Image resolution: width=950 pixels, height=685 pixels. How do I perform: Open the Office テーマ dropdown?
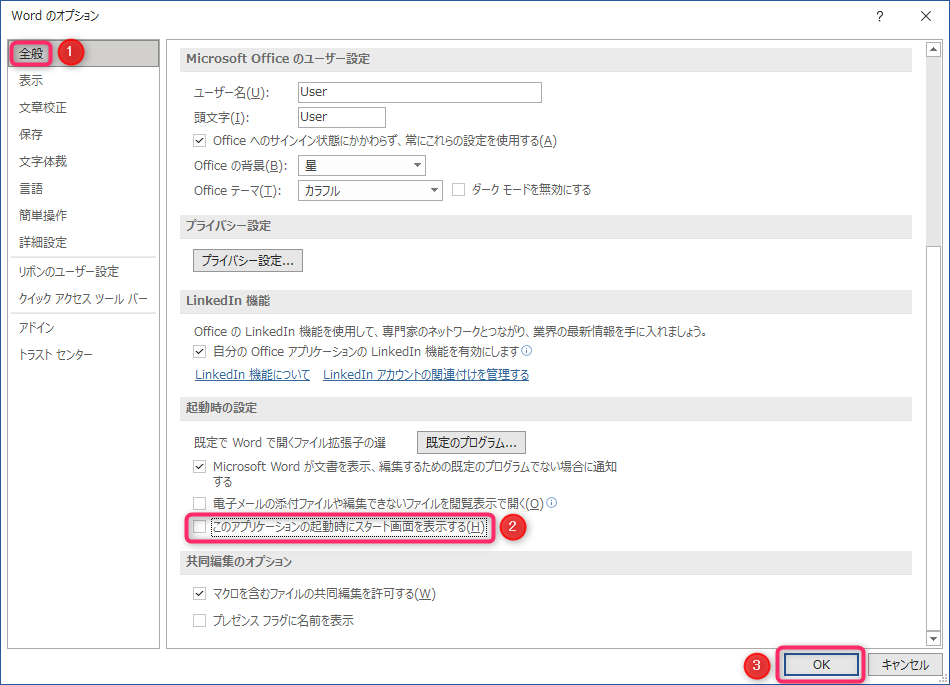tap(370, 191)
